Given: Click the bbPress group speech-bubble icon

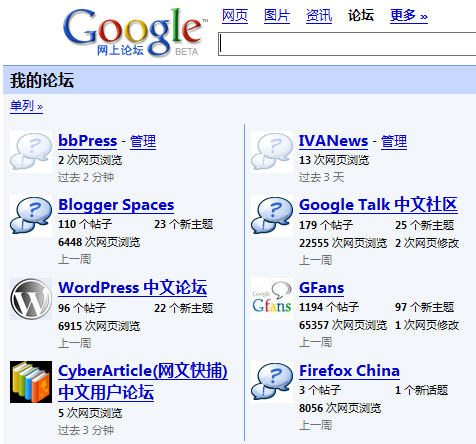Looking at the screenshot, I should click(x=31, y=152).
